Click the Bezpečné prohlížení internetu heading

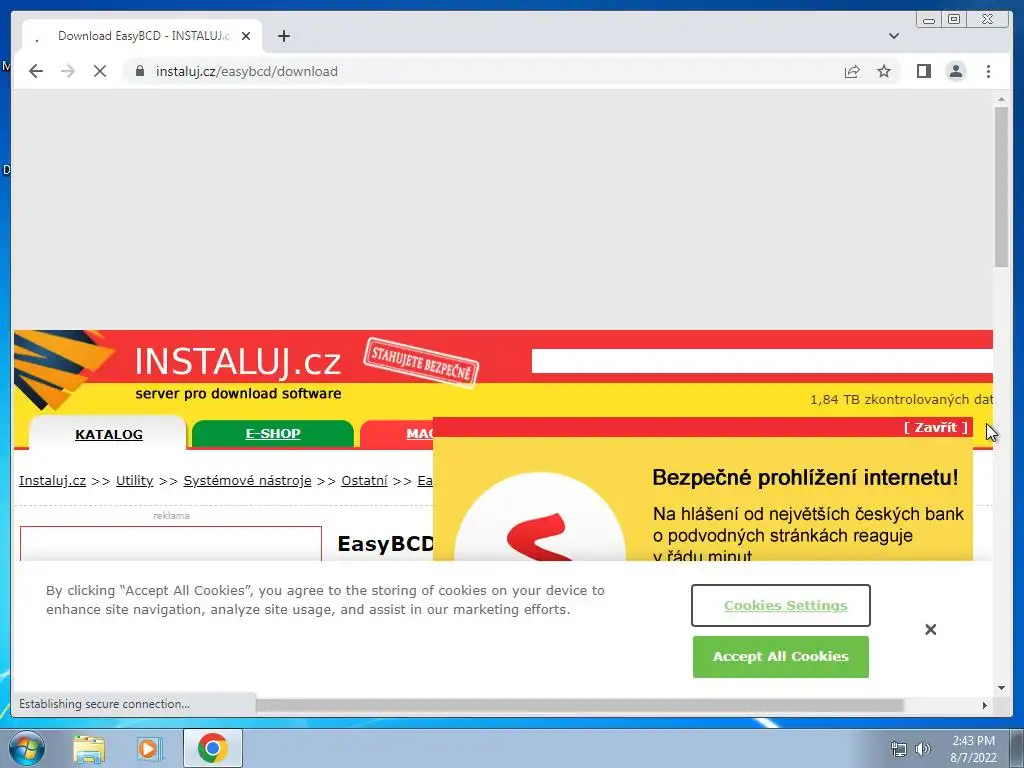[805, 477]
